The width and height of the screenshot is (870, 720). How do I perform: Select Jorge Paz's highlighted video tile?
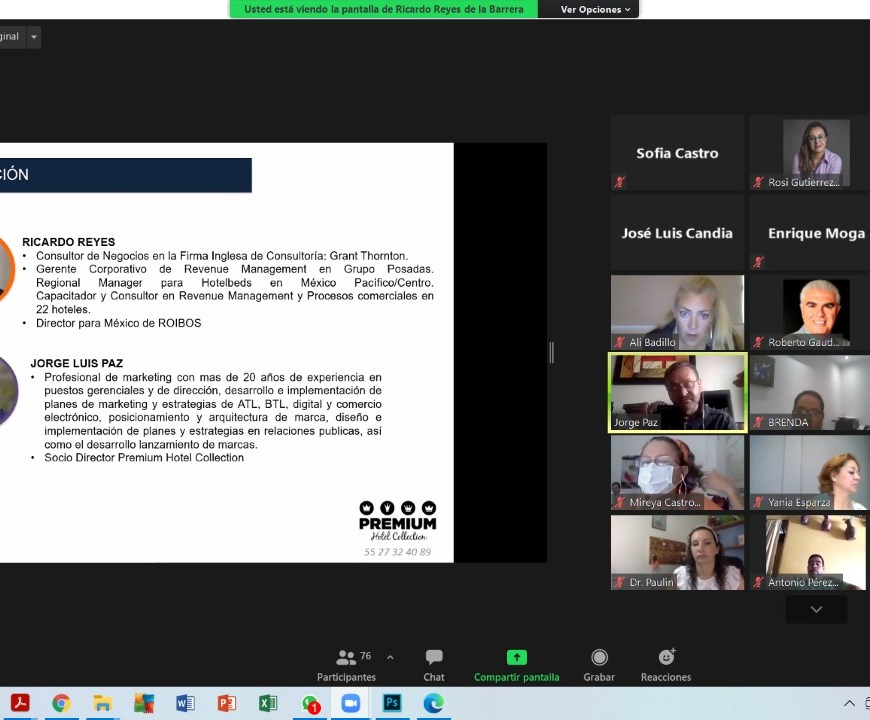678,393
